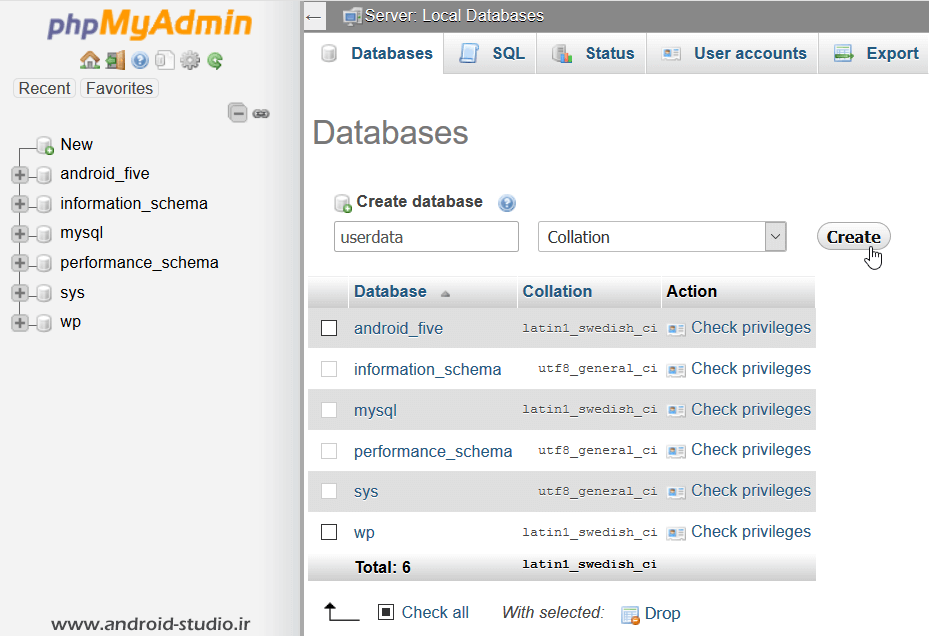Open phpMyAdmin documentation help icon
Screen dimensions: 929x636
click(140, 60)
